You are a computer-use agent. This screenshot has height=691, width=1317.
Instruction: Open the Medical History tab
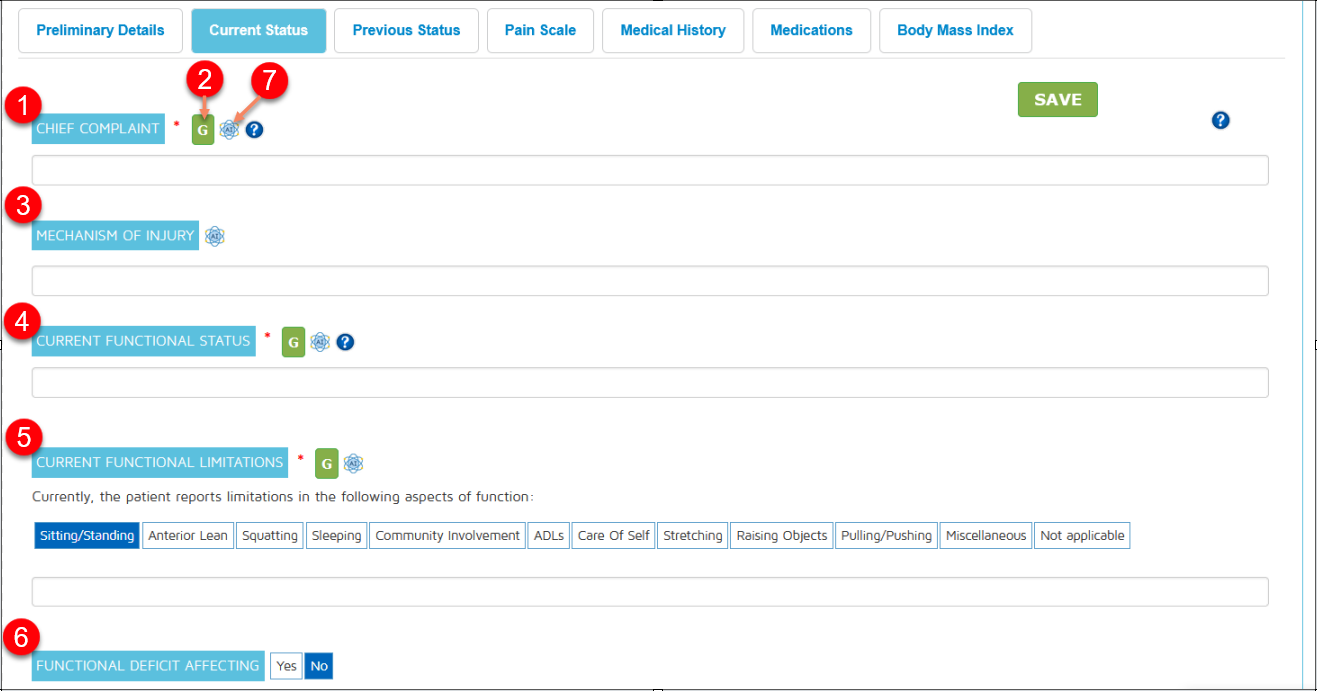click(x=673, y=30)
